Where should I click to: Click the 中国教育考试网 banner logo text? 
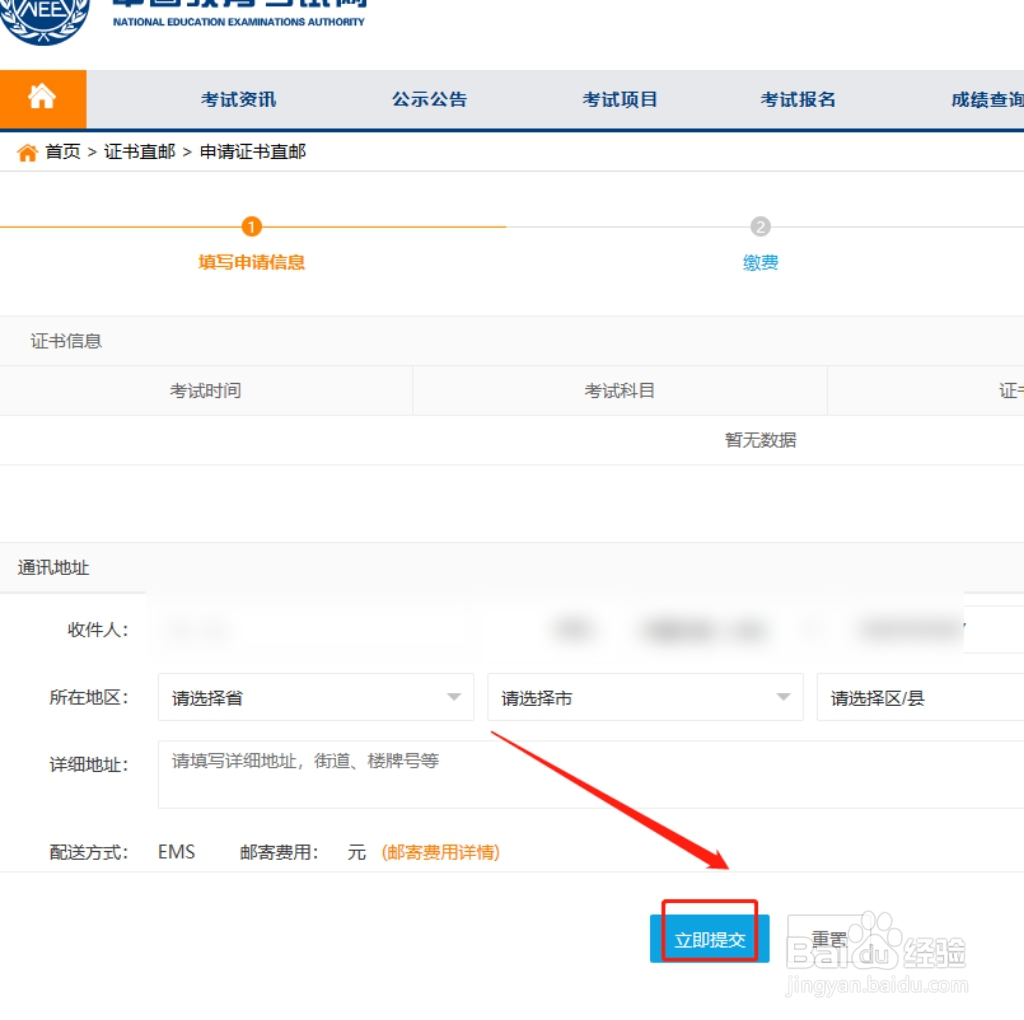(x=240, y=10)
